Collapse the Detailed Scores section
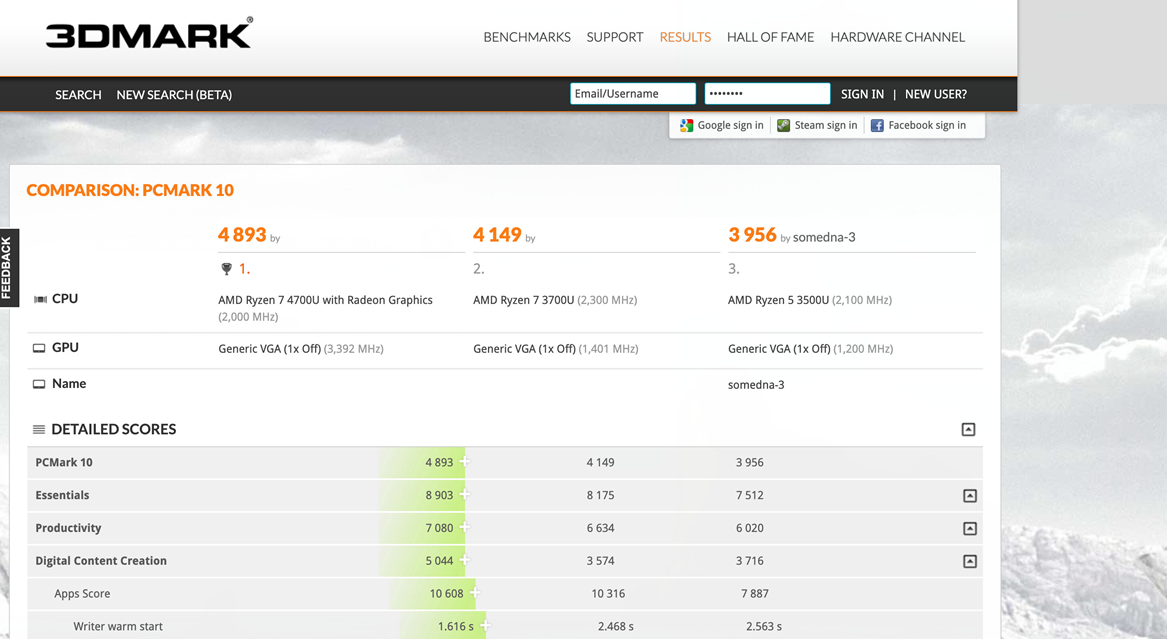1167x639 pixels. (x=968, y=429)
